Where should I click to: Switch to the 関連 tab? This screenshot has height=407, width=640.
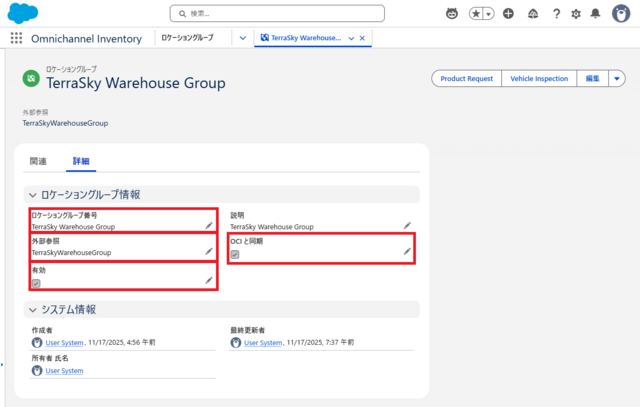[x=38, y=161]
